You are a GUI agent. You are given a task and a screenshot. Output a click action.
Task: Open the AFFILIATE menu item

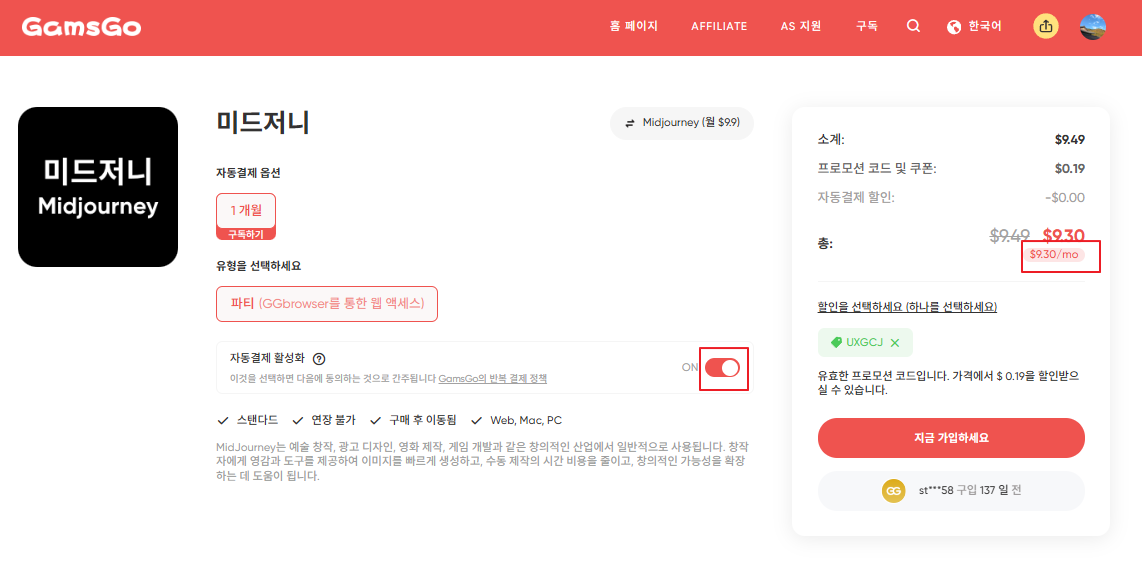point(720,26)
